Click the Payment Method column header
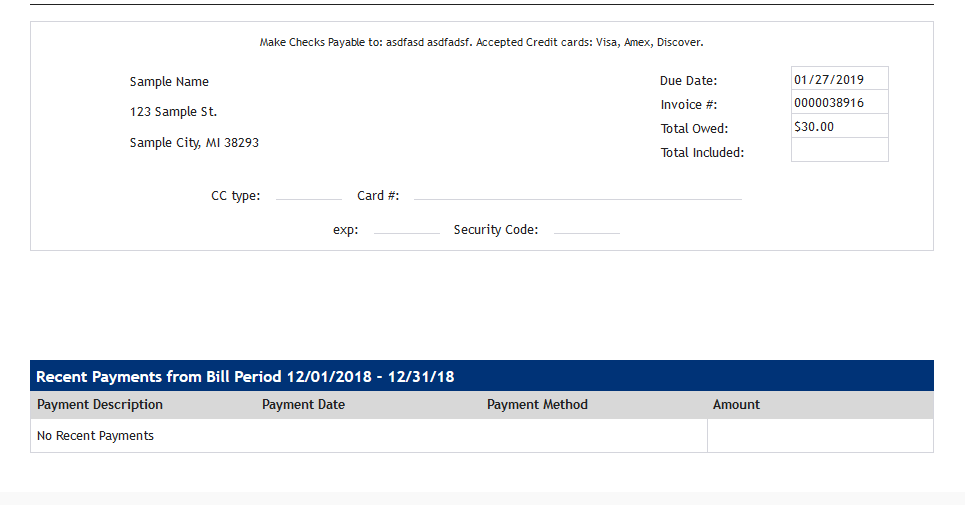The height and width of the screenshot is (505, 965). click(x=537, y=405)
